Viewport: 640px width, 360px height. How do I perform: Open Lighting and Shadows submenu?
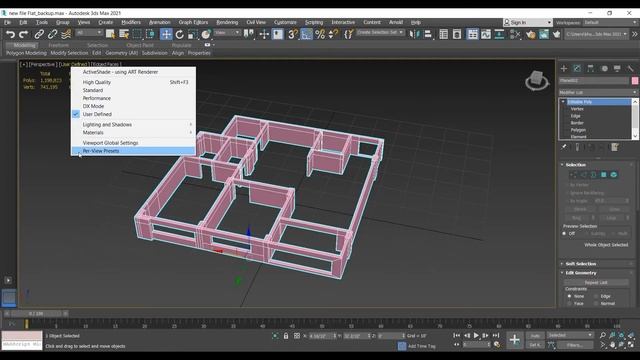point(133,124)
